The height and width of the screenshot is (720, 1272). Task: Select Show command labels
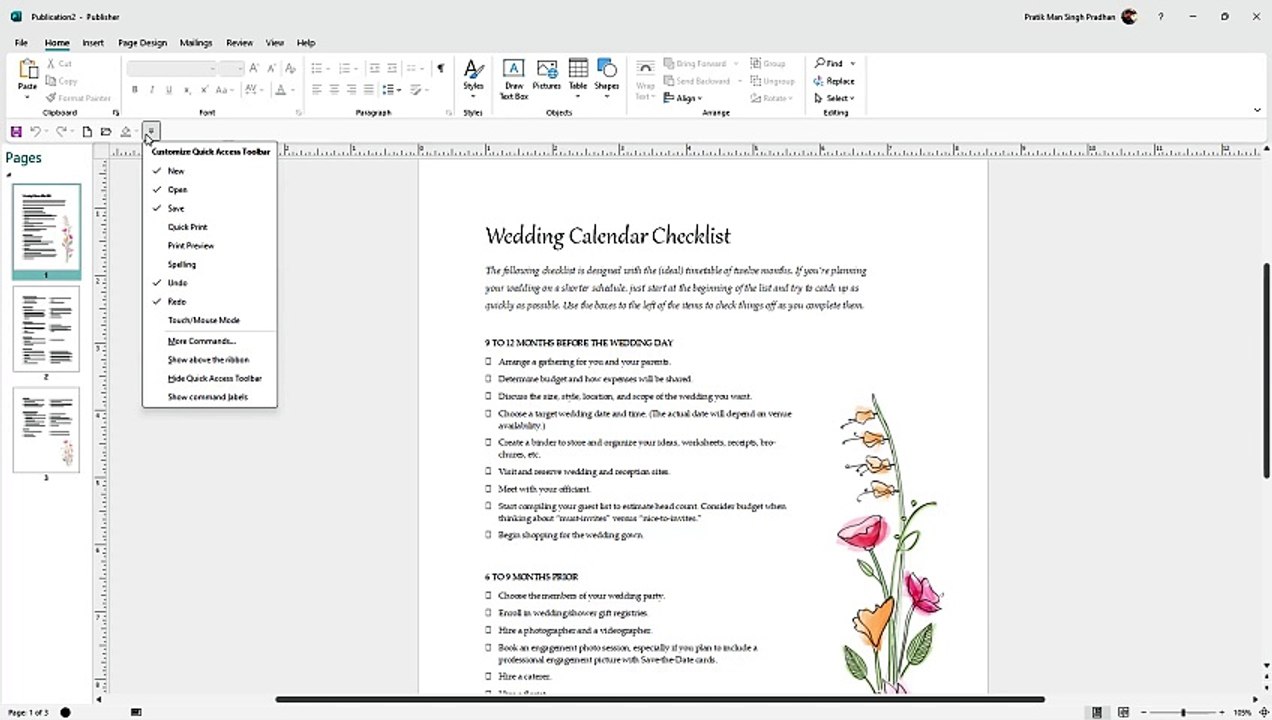(210, 397)
